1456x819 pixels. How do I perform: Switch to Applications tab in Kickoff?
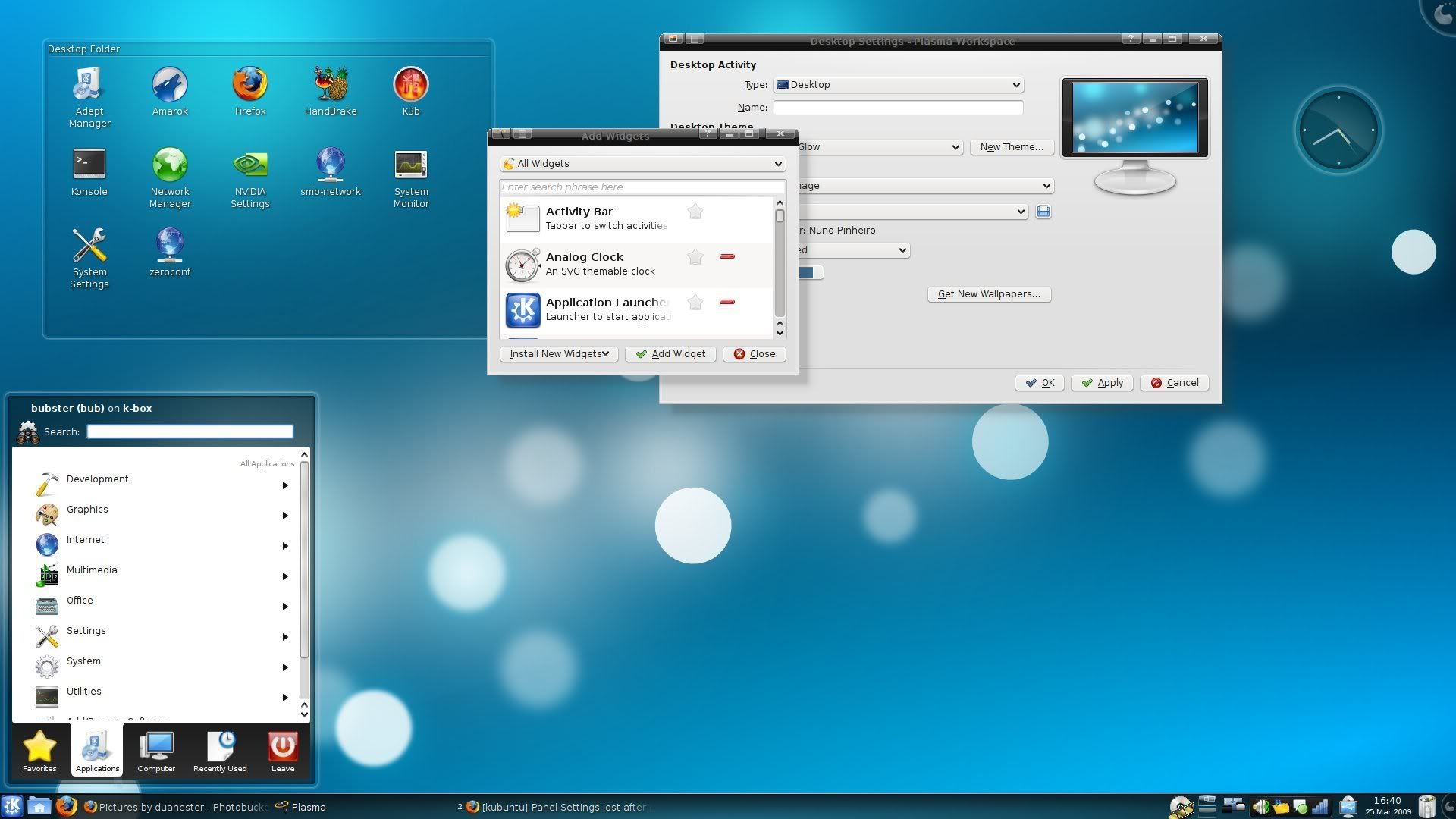[97, 750]
